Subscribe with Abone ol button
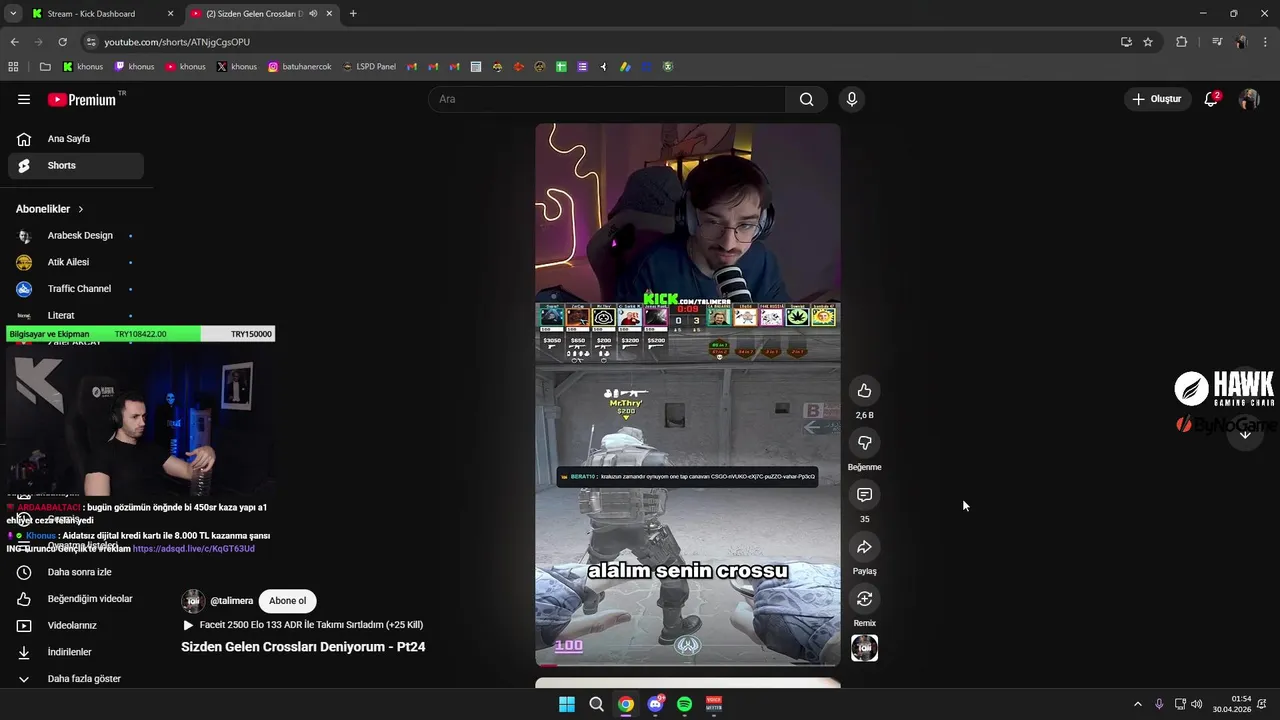Screen dimensions: 1280x720 click(x=287, y=601)
